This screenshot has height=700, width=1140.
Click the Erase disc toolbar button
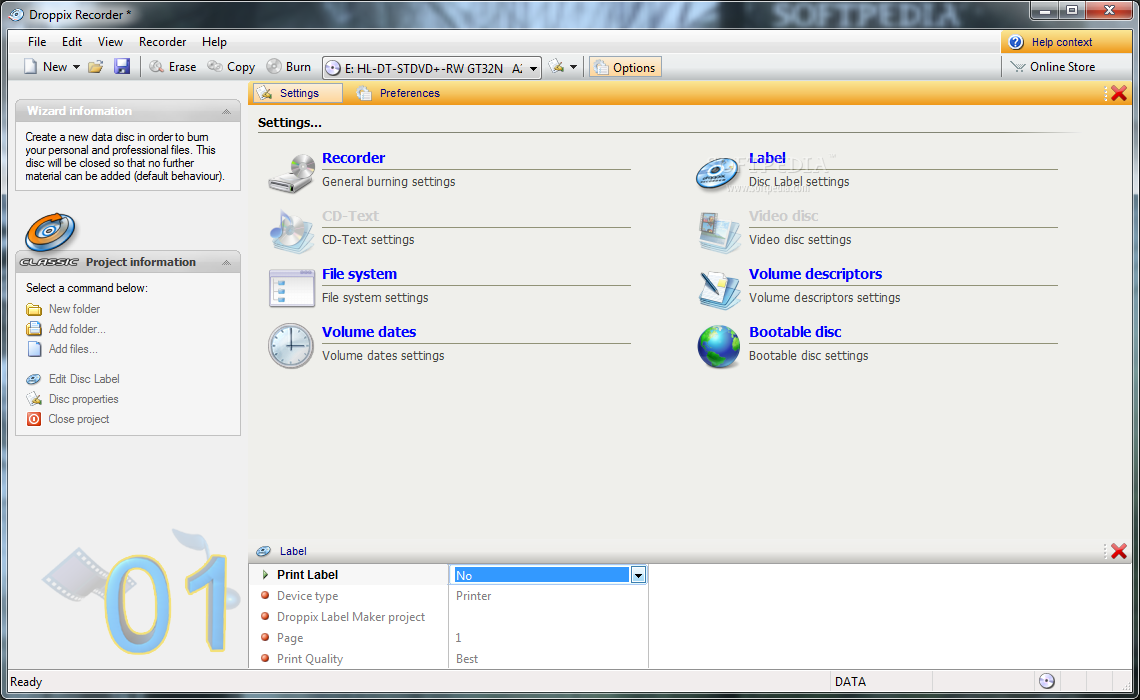(x=173, y=67)
